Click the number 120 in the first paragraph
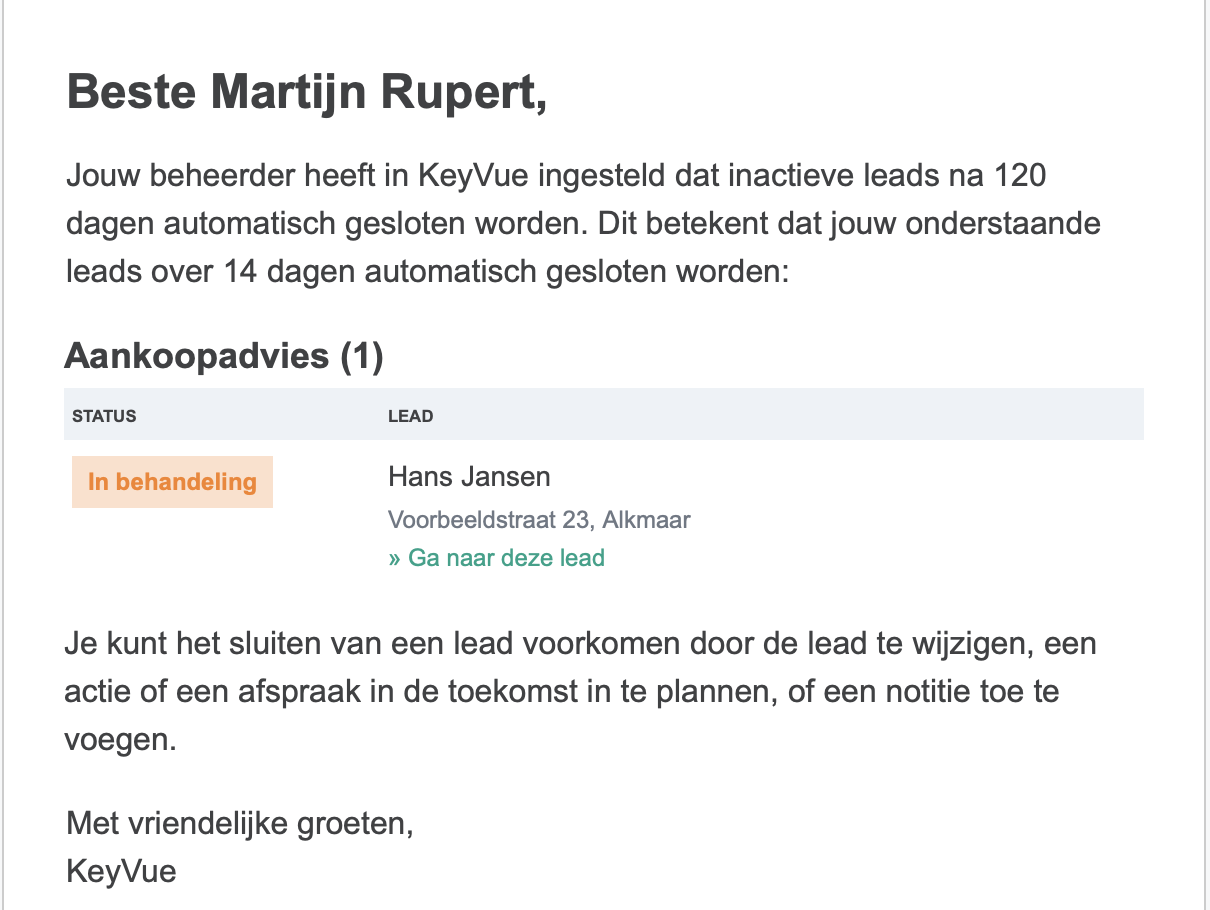 (x=1020, y=177)
